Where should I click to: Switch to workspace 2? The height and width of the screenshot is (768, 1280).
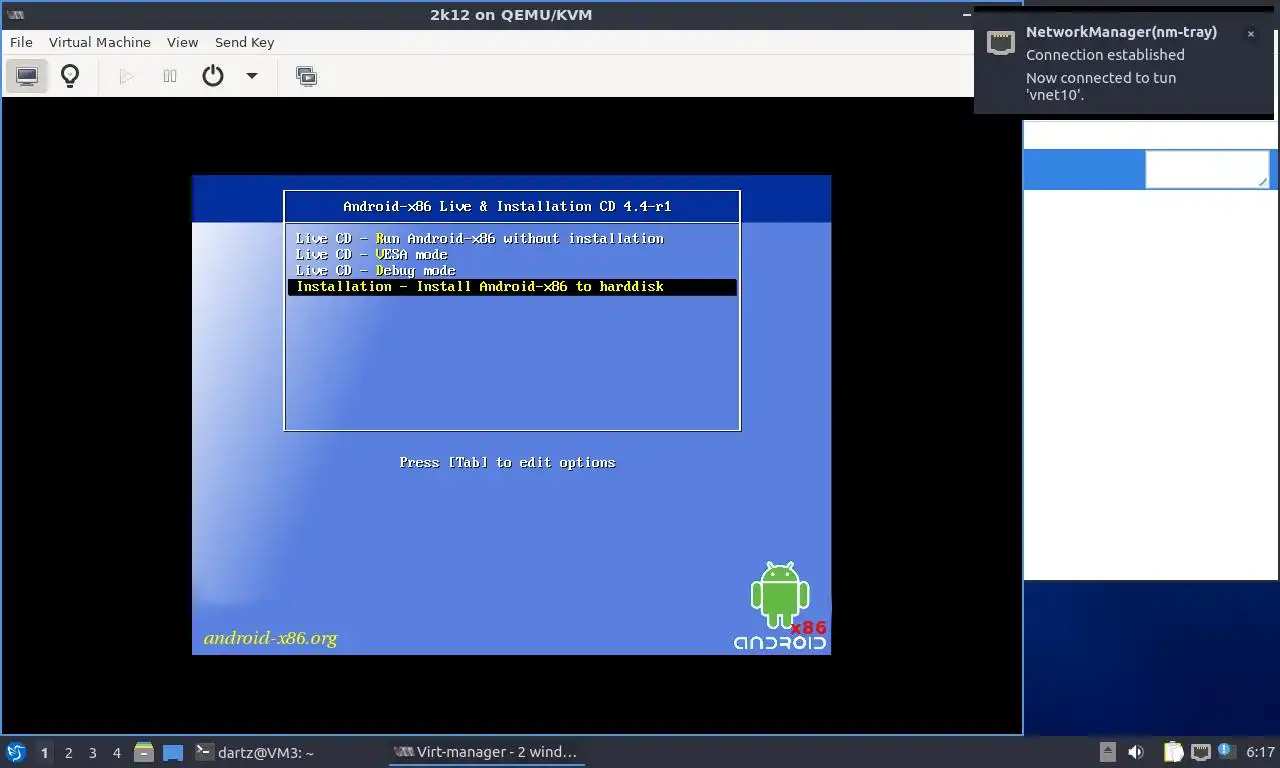point(68,753)
